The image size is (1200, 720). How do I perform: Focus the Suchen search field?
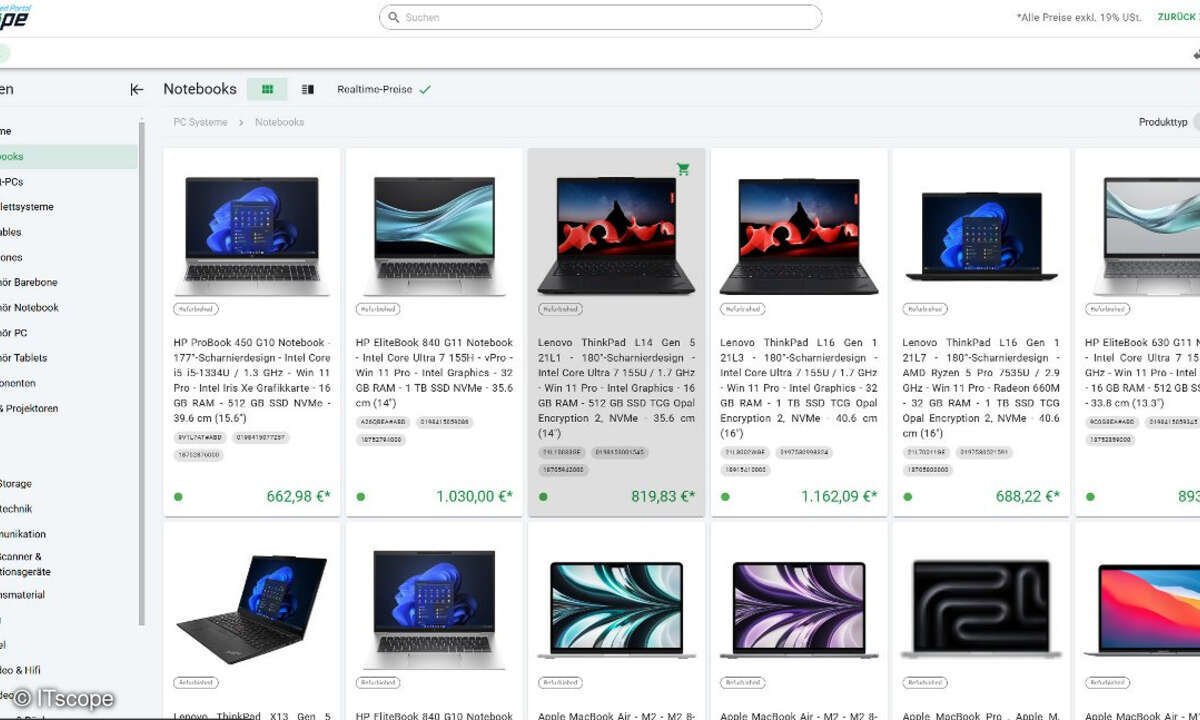(600, 17)
